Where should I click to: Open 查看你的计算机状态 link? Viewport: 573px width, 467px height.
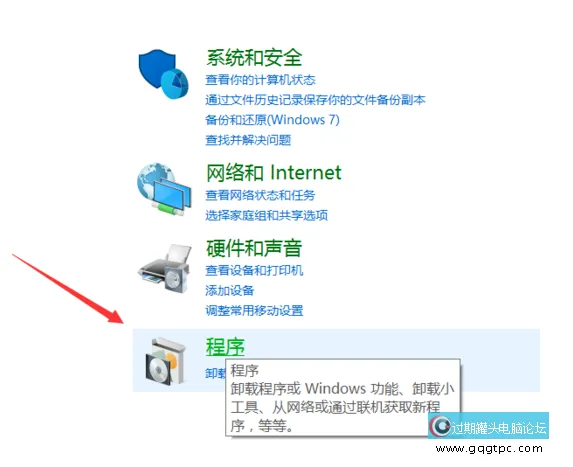coord(260,80)
